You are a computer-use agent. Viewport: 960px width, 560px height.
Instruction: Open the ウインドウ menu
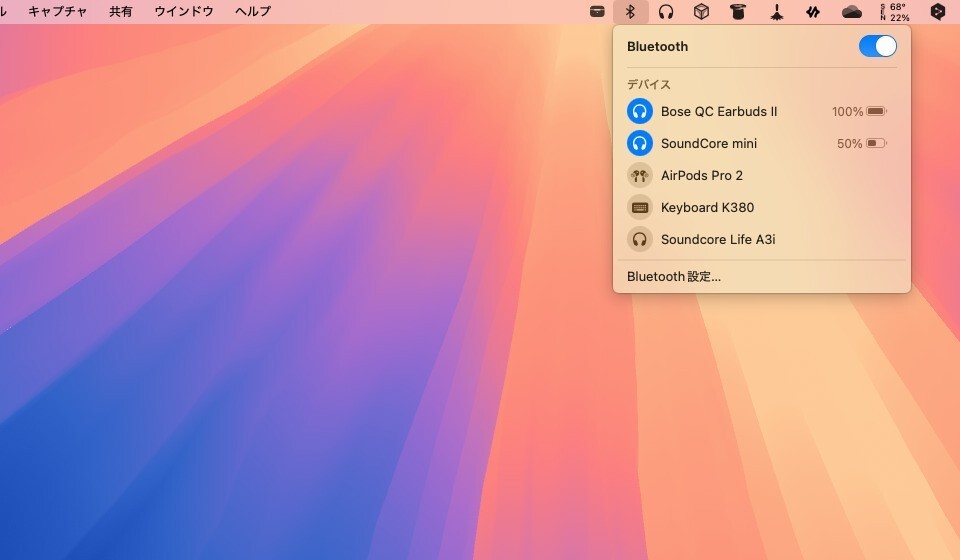(x=184, y=12)
